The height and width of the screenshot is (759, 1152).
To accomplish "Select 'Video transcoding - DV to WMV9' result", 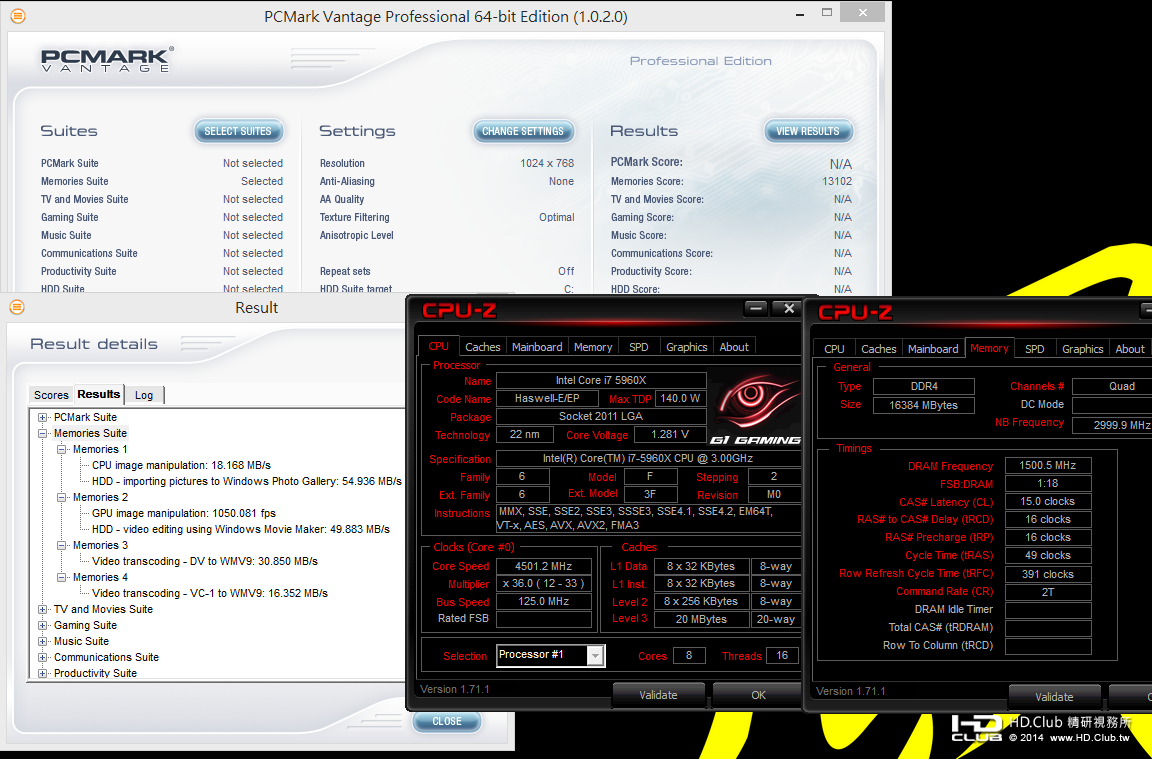I will point(205,561).
